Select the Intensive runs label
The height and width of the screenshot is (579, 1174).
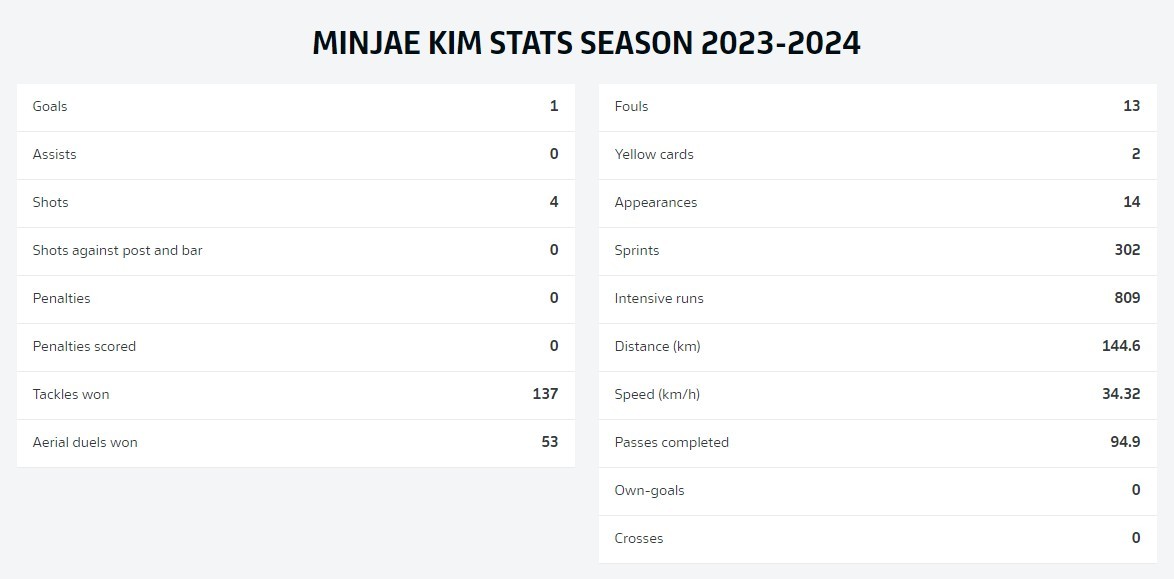[659, 298]
